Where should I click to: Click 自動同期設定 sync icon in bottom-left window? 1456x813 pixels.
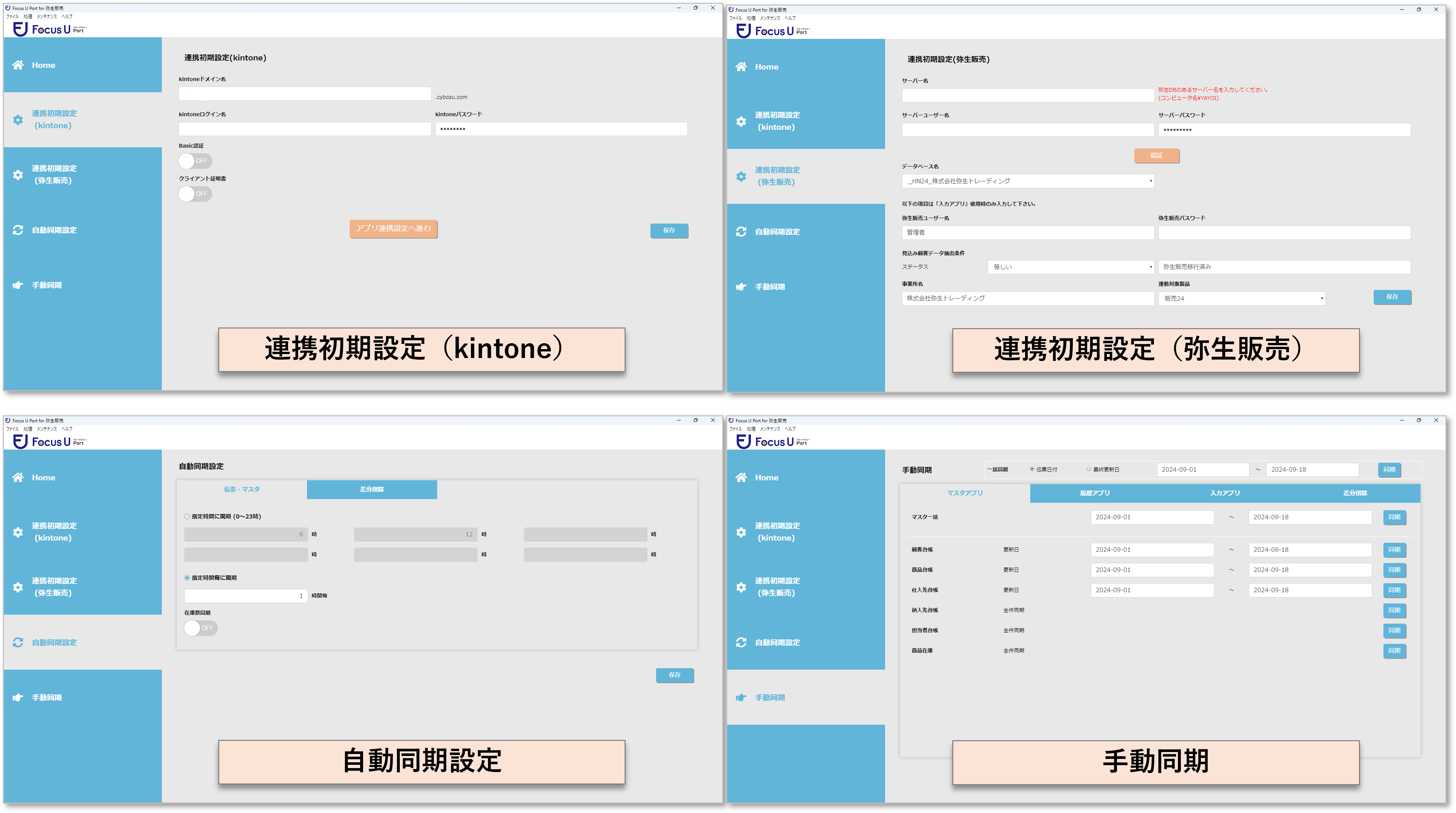tap(18, 642)
